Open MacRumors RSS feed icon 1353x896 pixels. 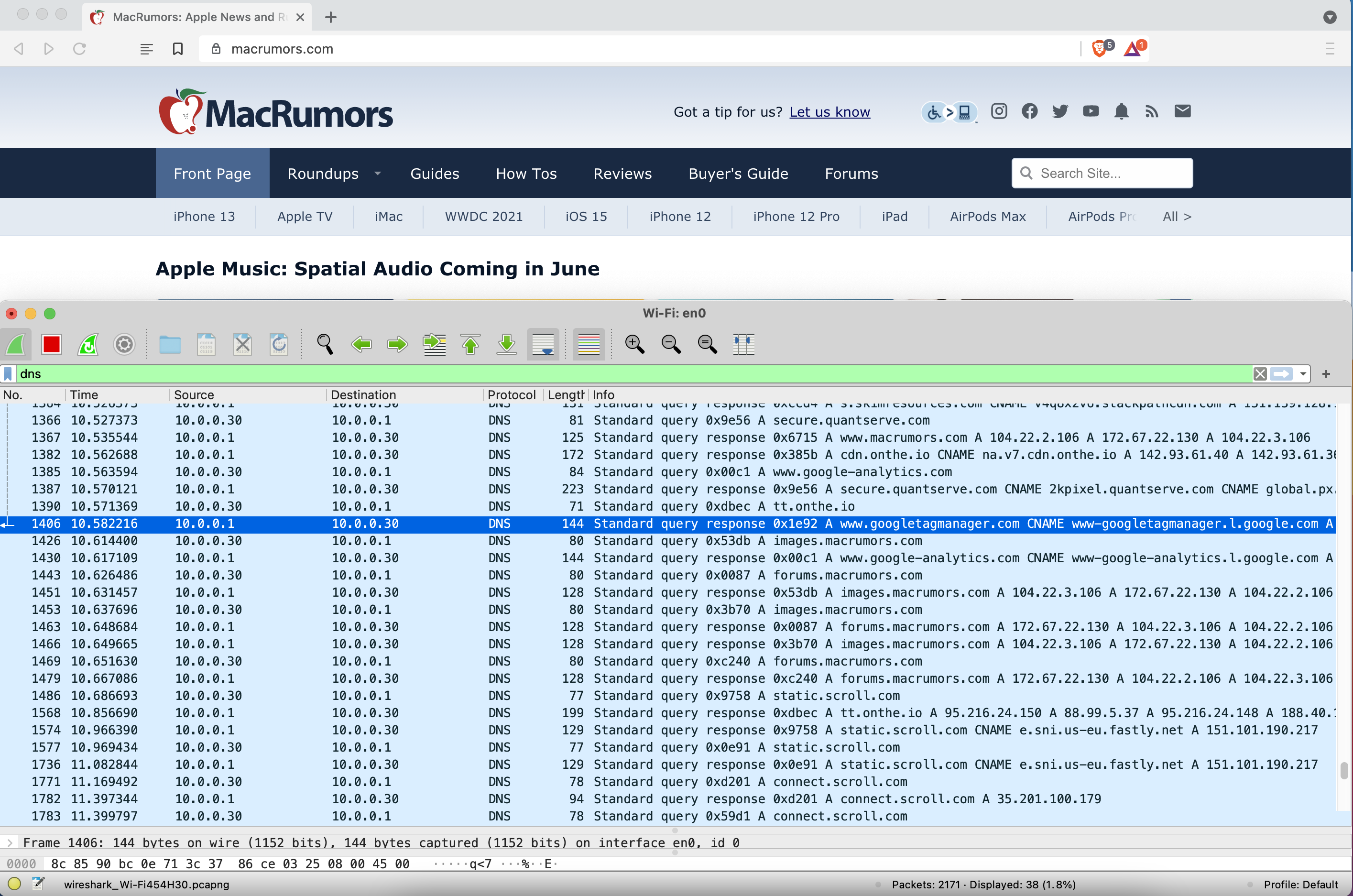click(1152, 111)
